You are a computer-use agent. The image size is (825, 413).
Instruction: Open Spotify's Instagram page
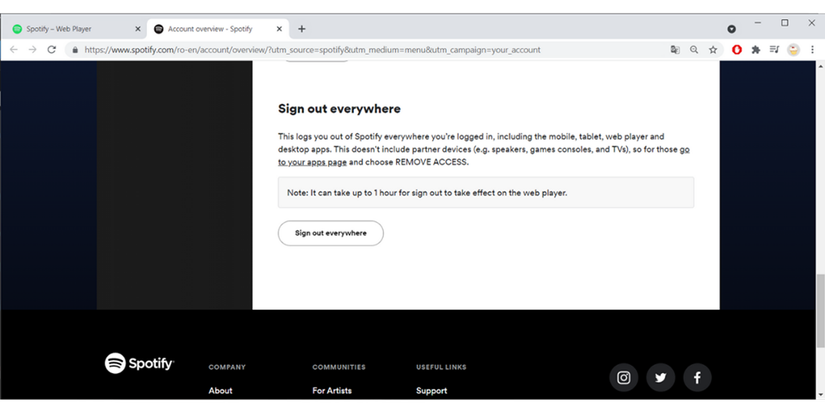click(x=623, y=377)
